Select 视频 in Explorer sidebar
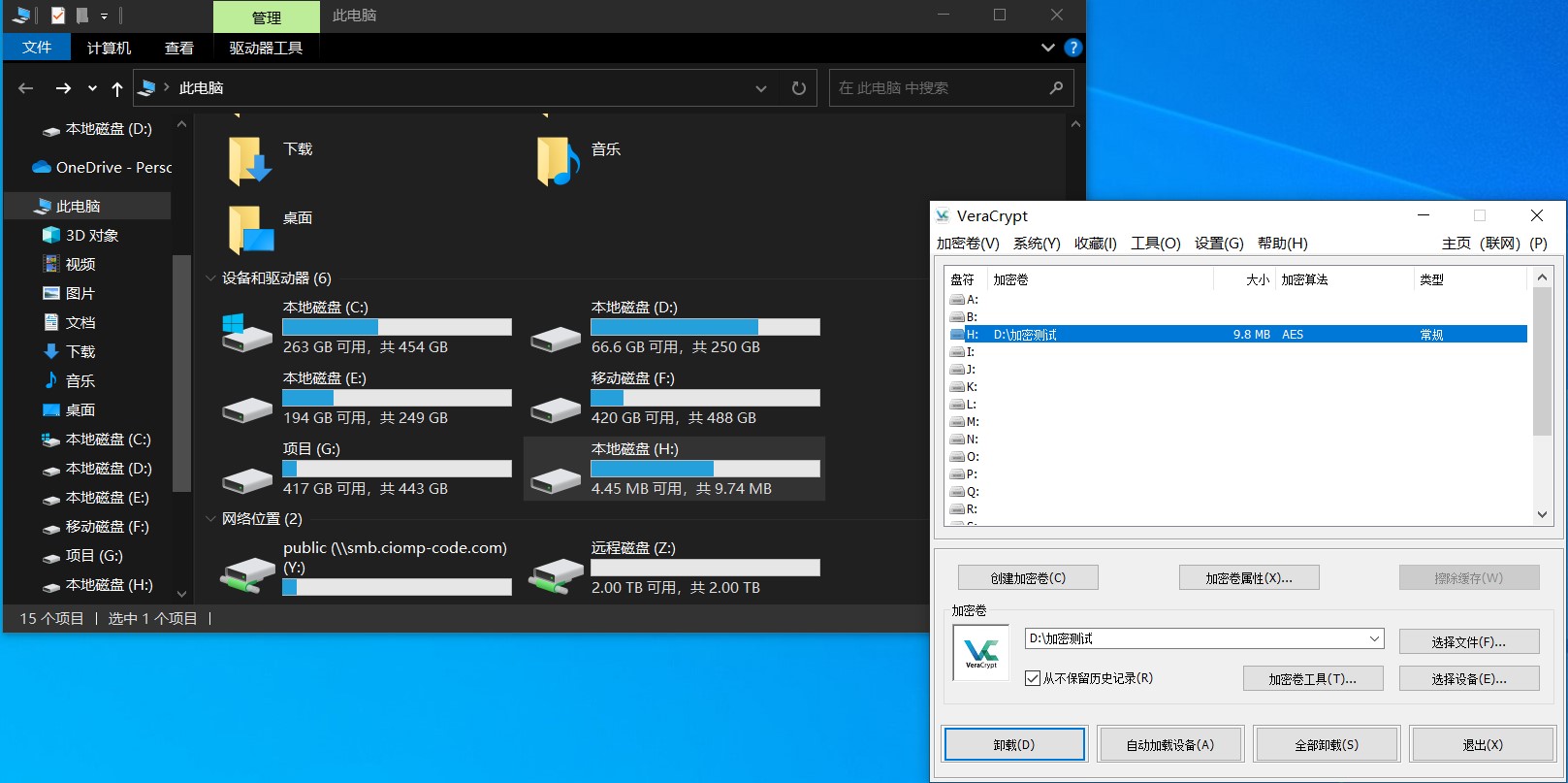Image resolution: width=1568 pixels, height=783 pixels. tap(69, 264)
